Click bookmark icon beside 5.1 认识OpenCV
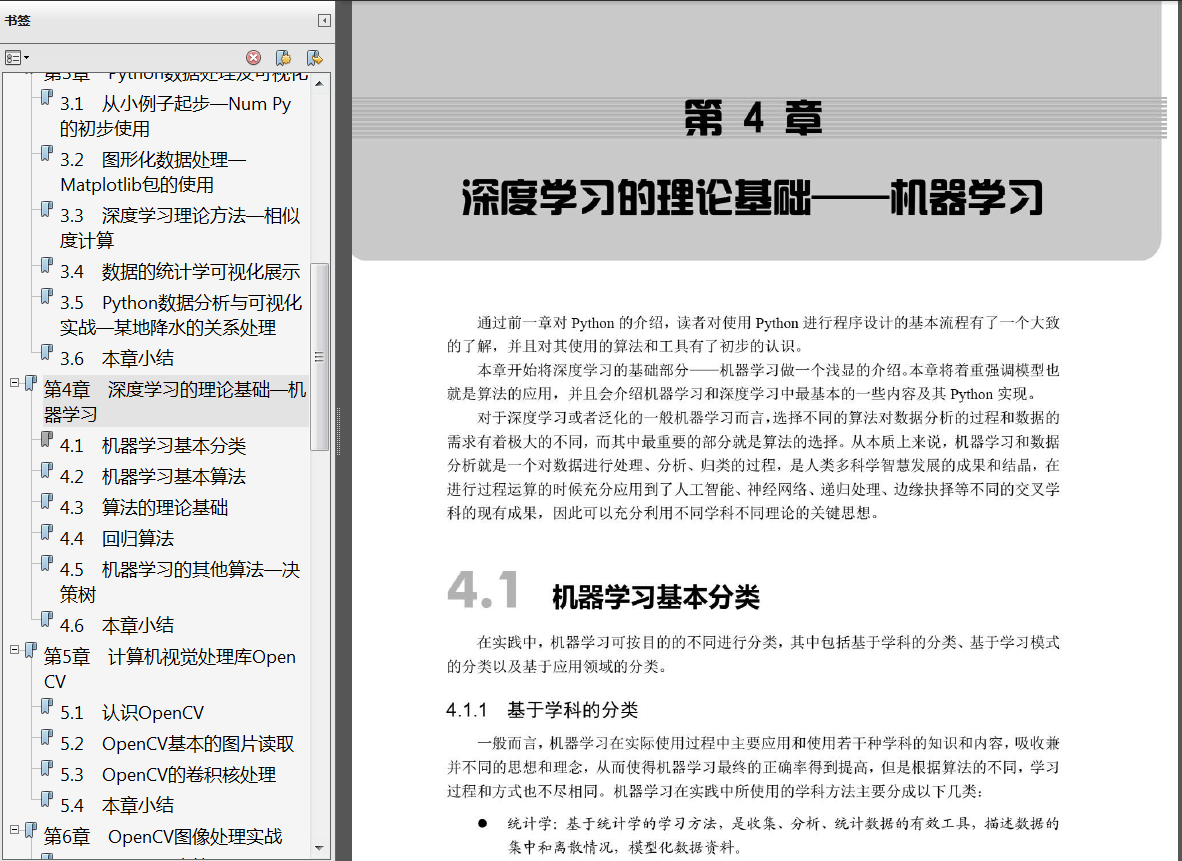 point(47,706)
